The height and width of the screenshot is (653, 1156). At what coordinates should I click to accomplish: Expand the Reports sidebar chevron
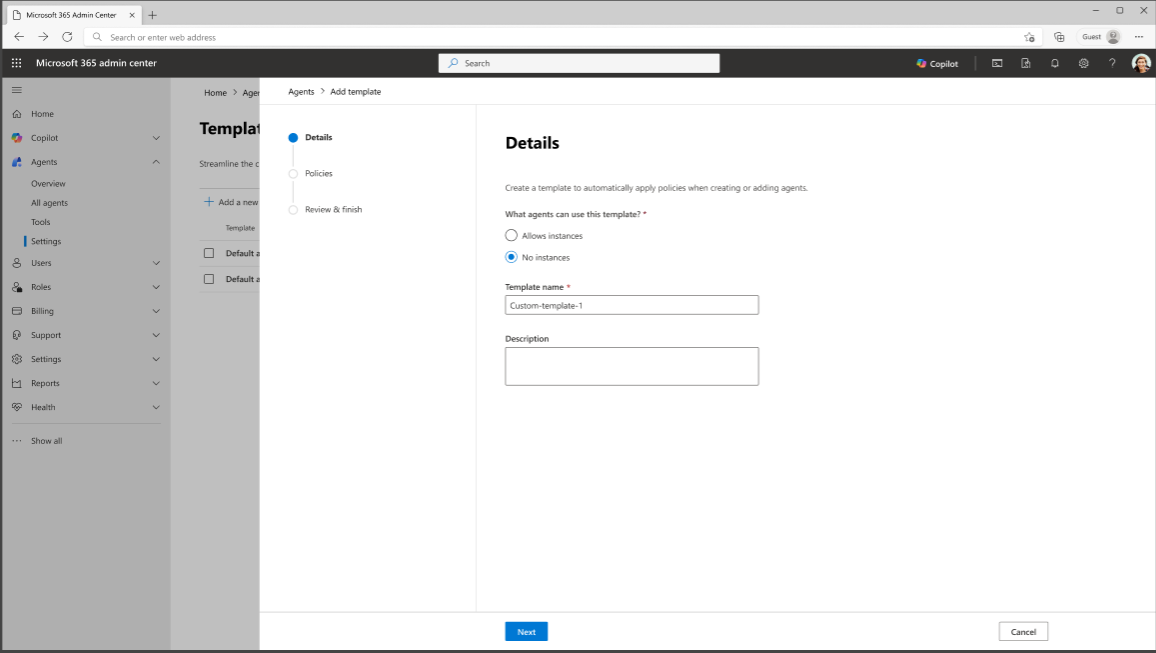pos(156,383)
